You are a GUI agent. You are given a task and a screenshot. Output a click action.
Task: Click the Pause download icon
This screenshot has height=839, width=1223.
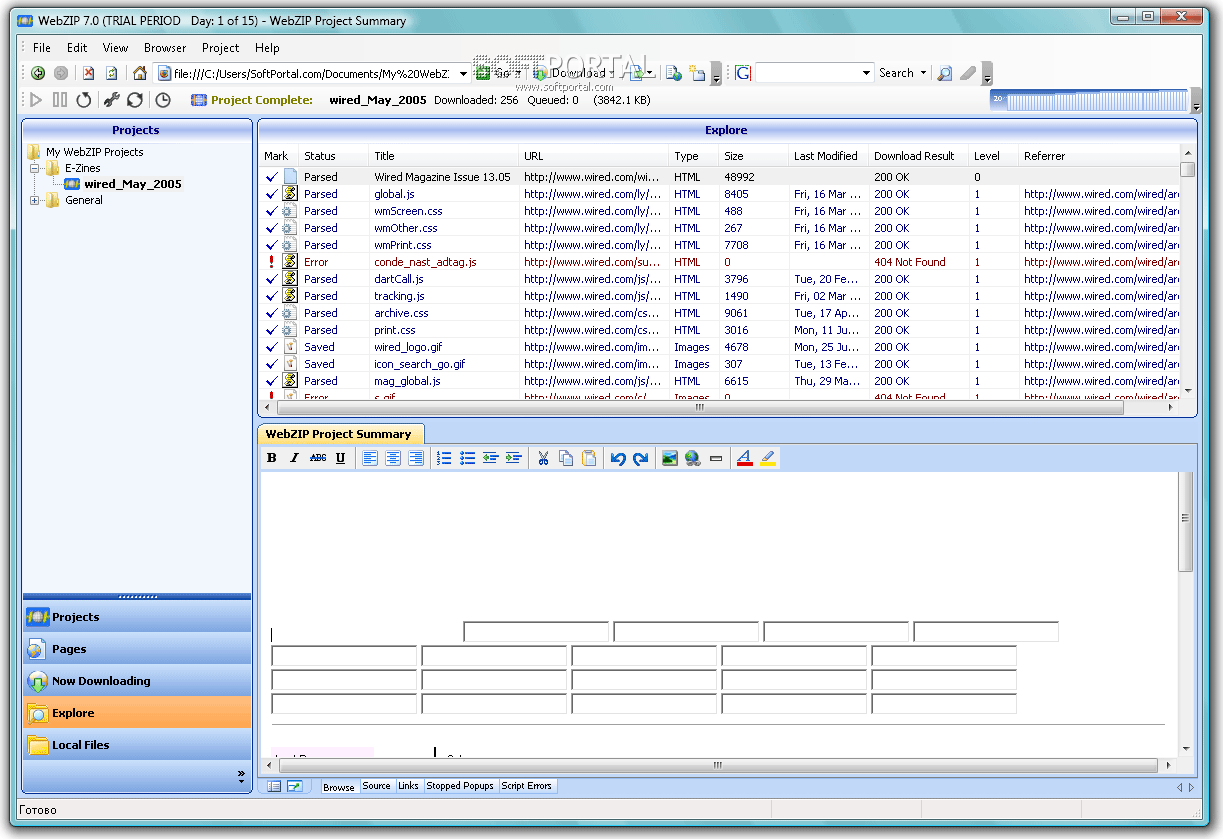pyautogui.click(x=60, y=100)
